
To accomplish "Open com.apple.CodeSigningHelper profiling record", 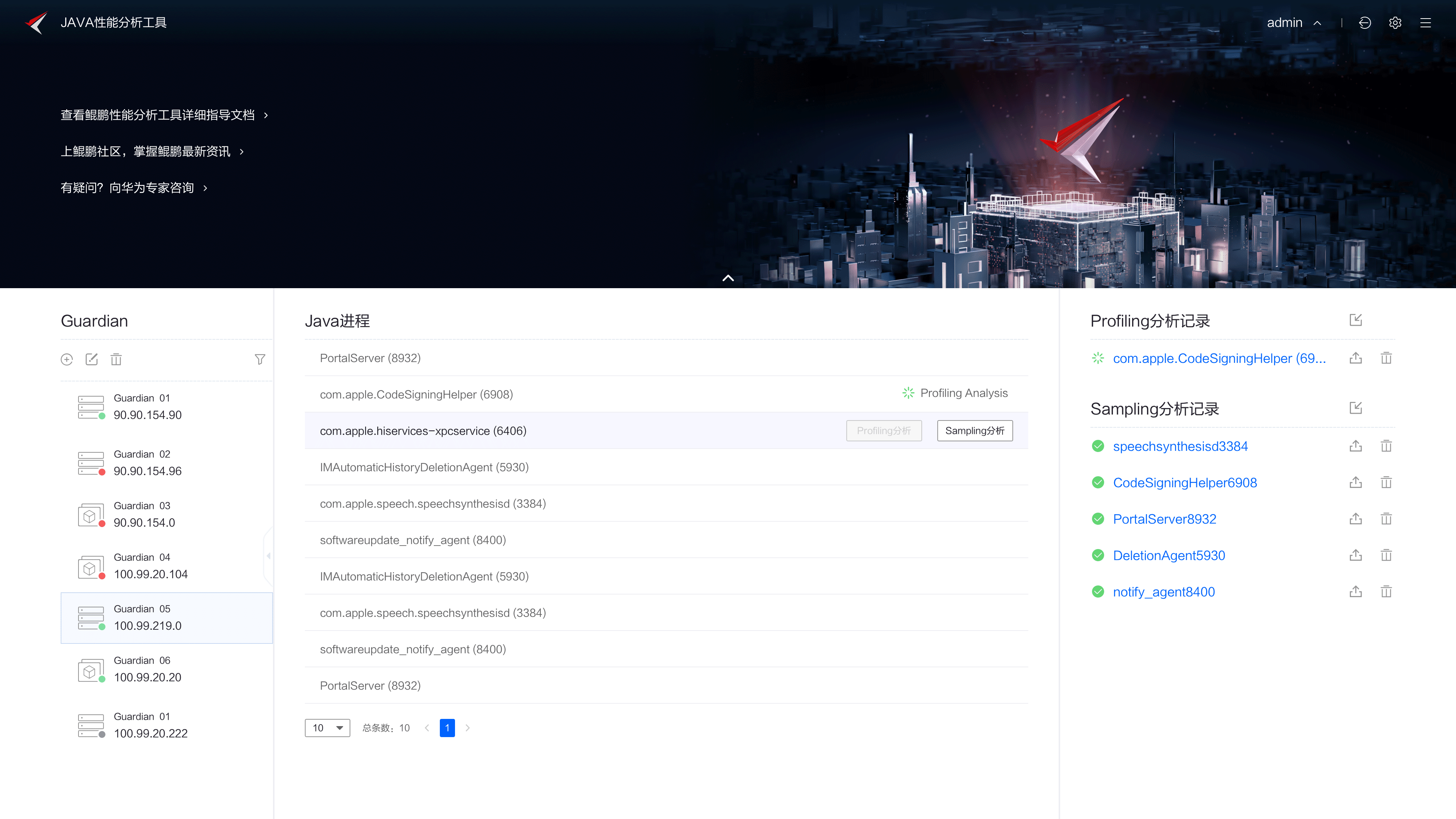I will click(x=1219, y=358).
